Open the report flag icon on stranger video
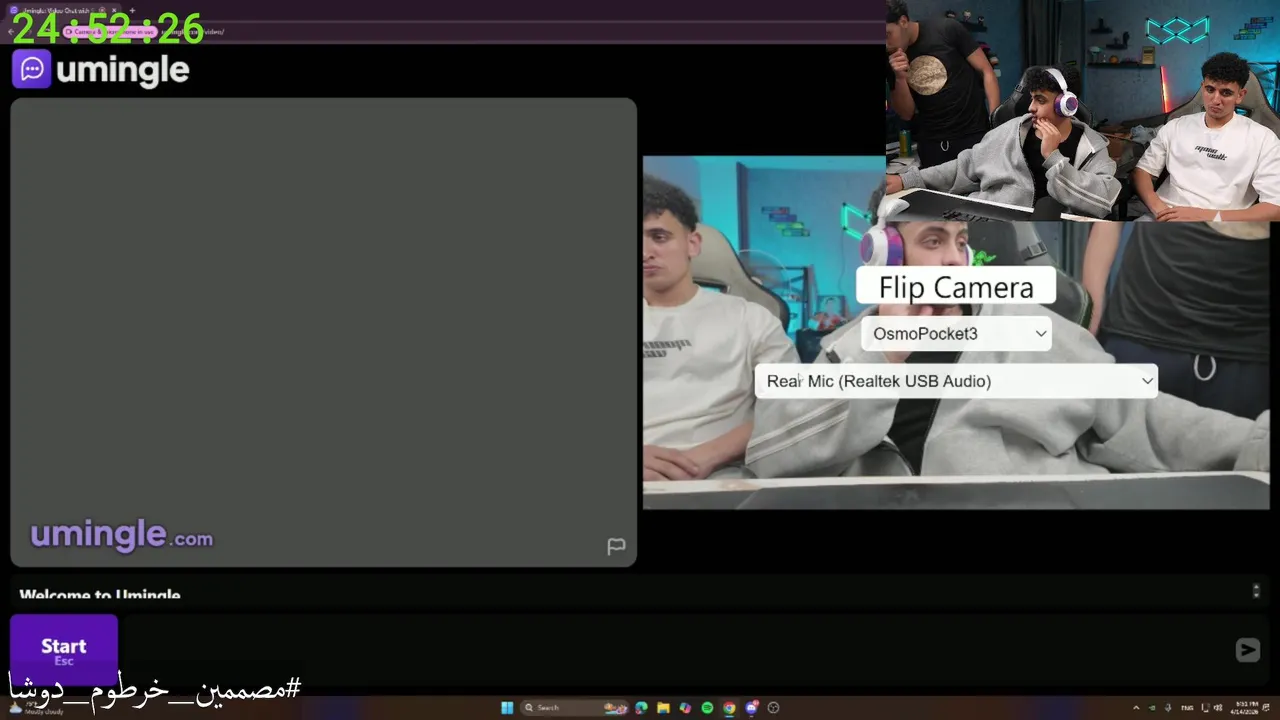 pos(616,546)
